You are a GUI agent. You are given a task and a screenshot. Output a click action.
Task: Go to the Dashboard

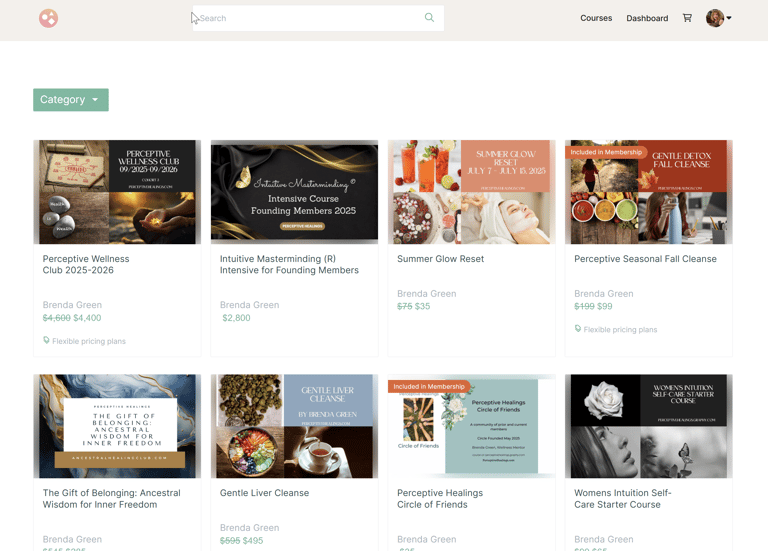(647, 18)
